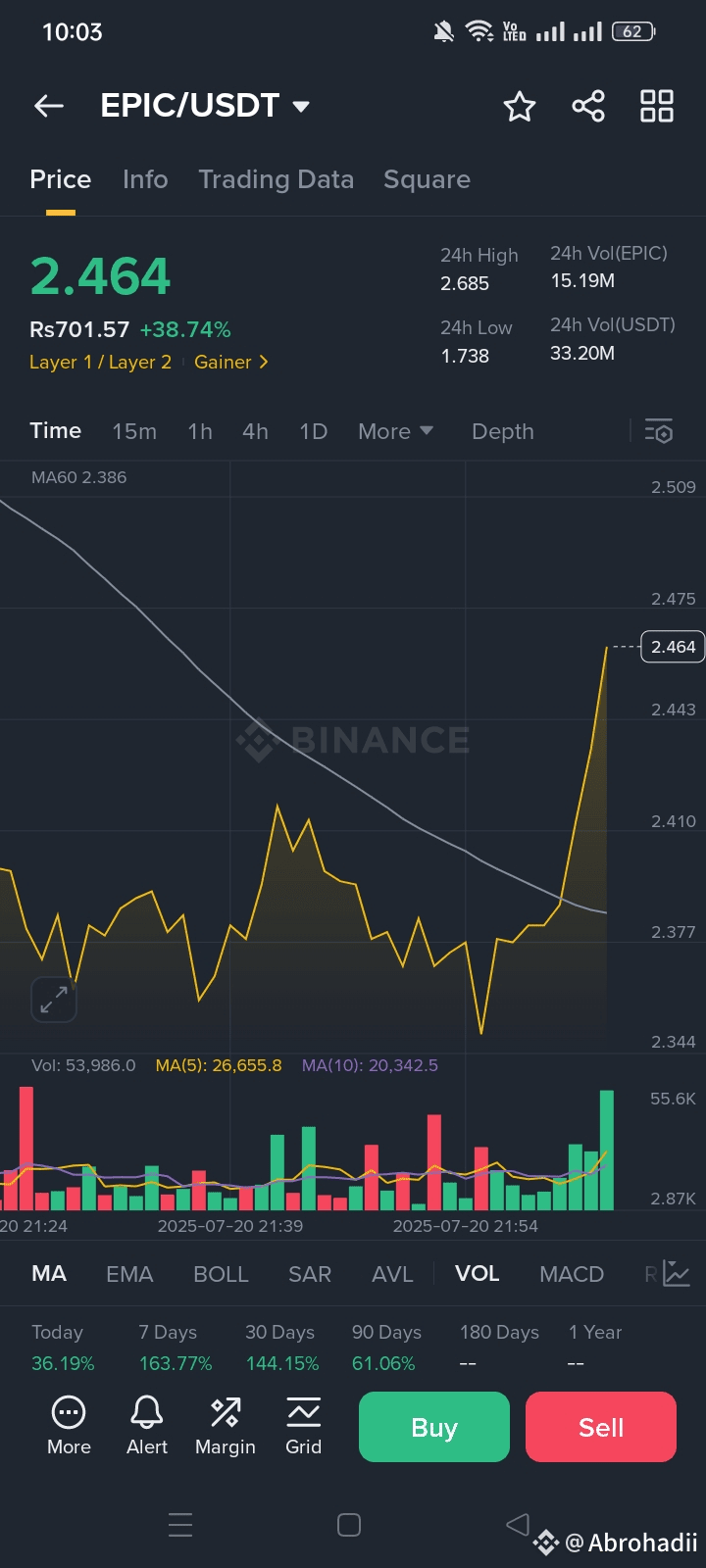Tap the 24h Vol(USDT) value 33.20M
This screenshot has width=706, height=1568.
pyautogui.click(x=582, y=353)
